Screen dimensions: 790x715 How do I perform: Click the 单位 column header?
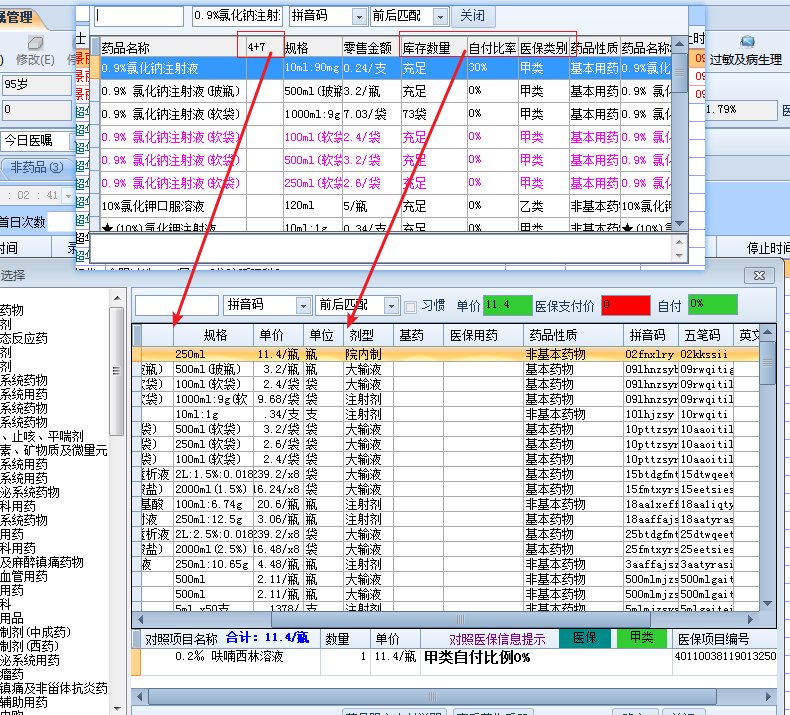(x=323, y=335)
